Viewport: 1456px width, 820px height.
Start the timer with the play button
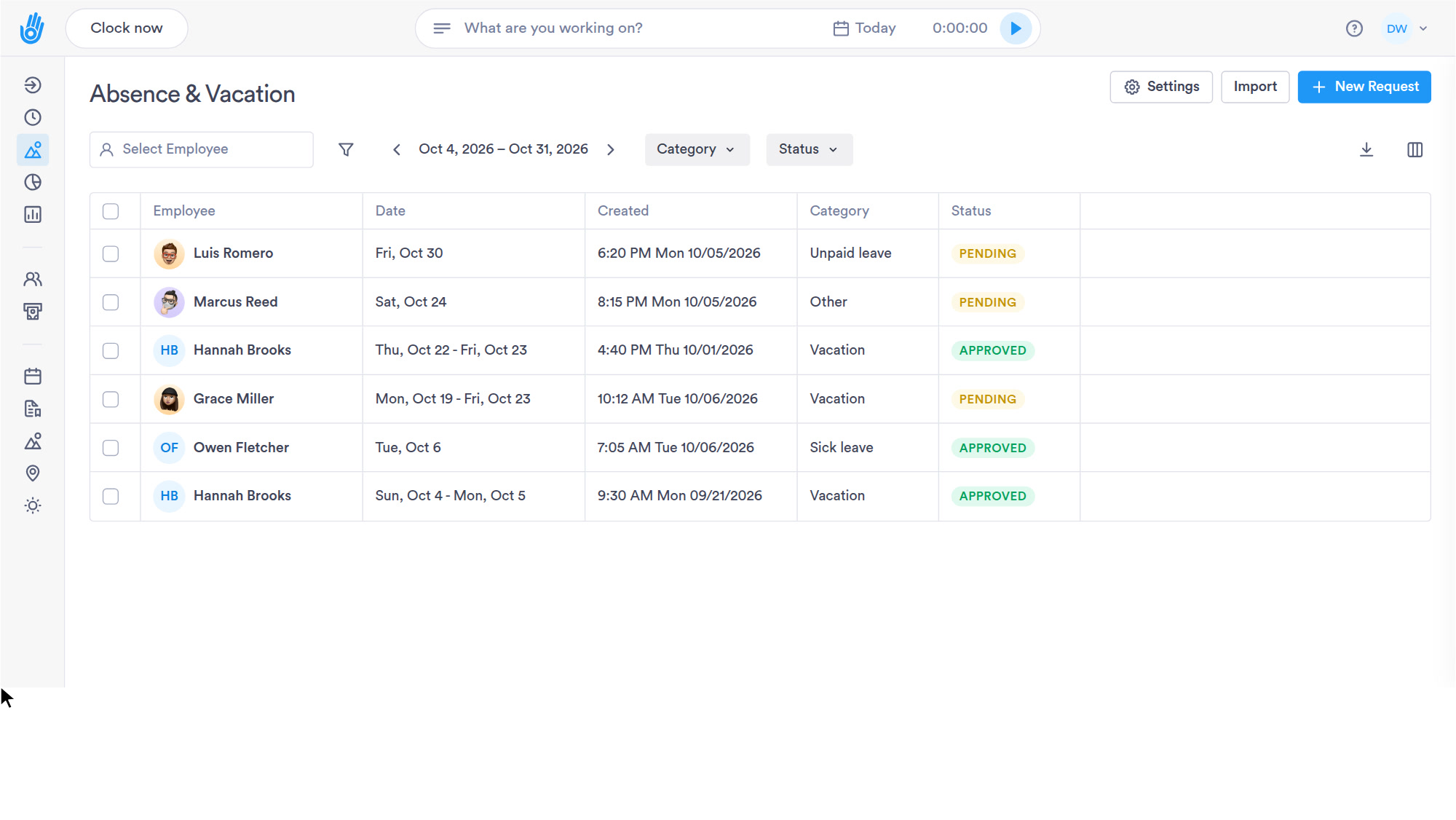click(x=1016, y=28)
